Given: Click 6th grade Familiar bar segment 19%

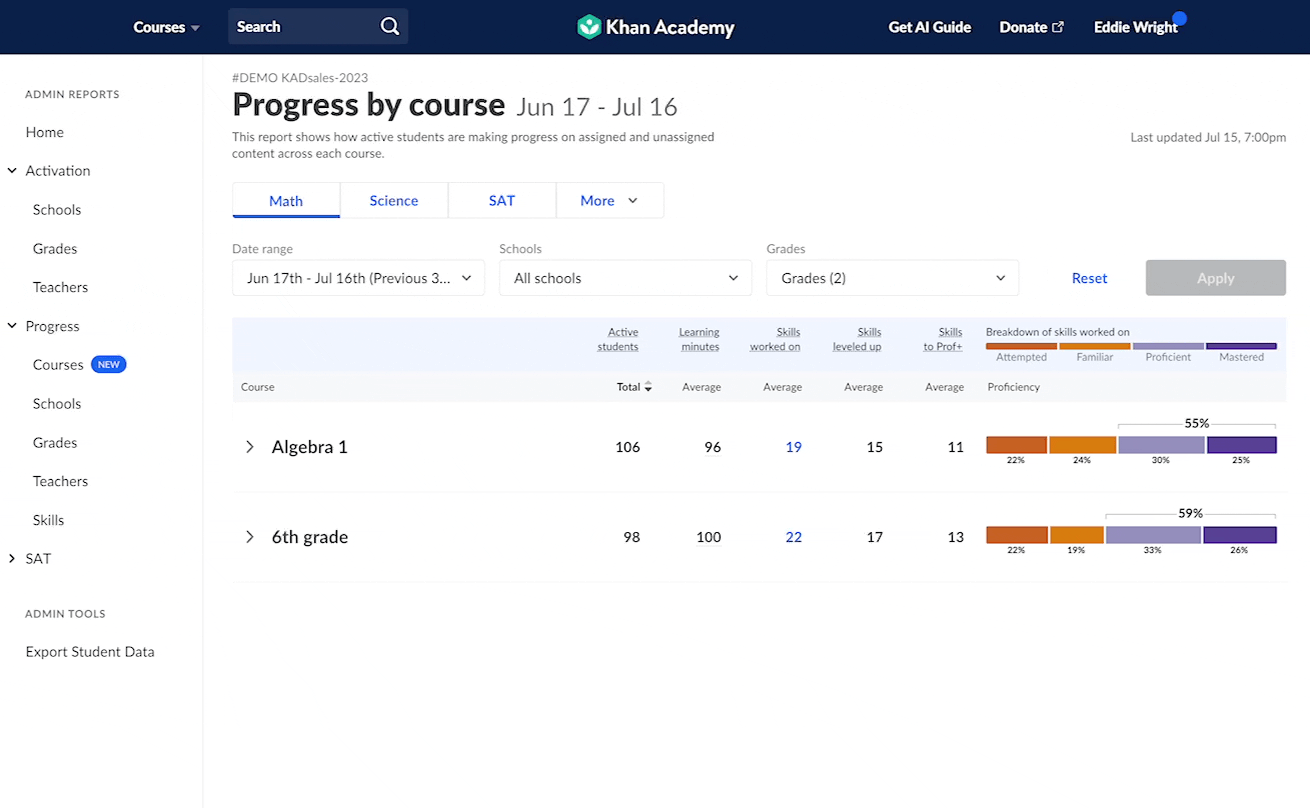Looking at the screenshot, I should point(1077,535).
